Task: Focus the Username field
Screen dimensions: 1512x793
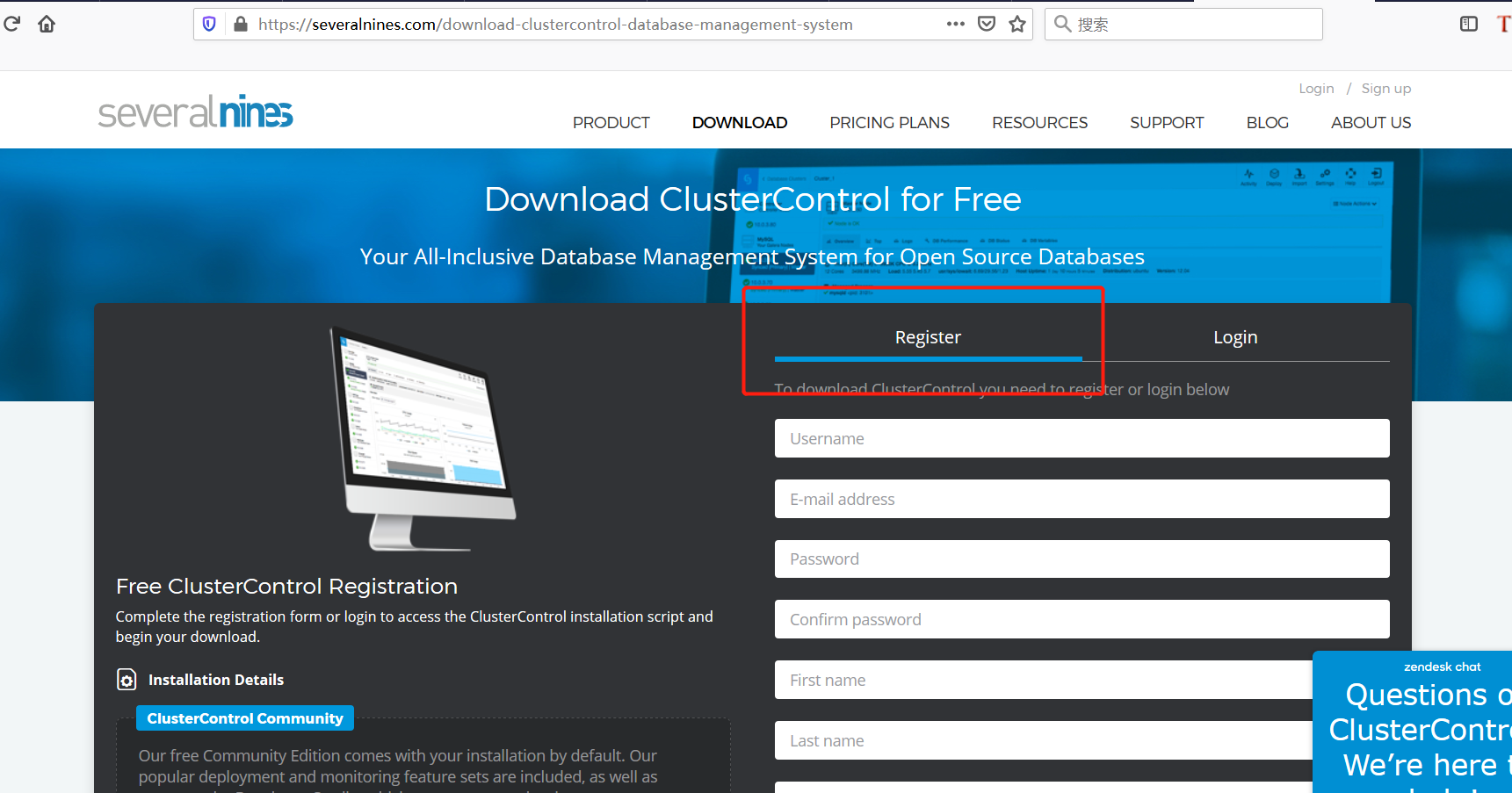Action: [1082, 438]
